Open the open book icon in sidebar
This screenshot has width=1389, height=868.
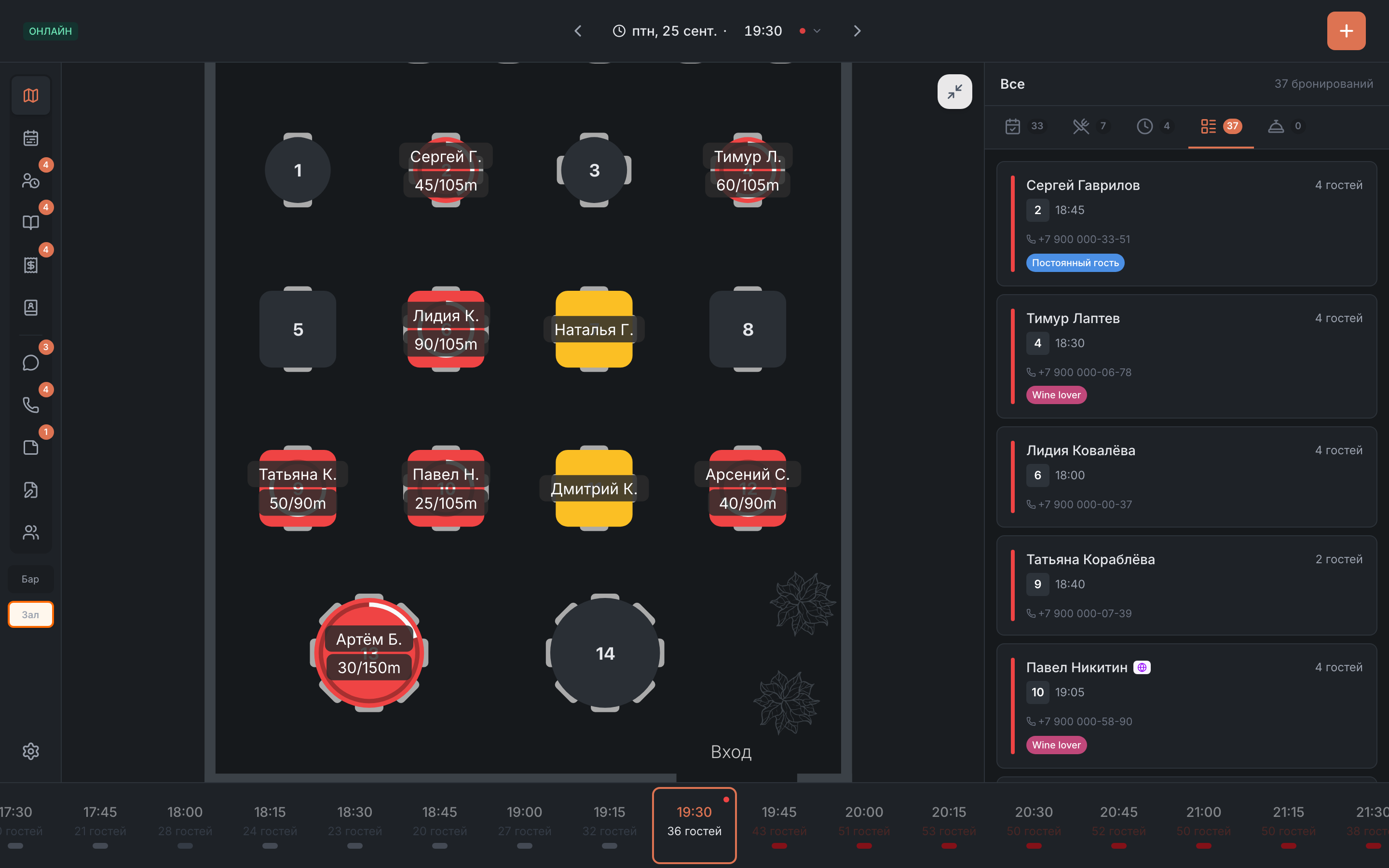[x=30, y=223]
